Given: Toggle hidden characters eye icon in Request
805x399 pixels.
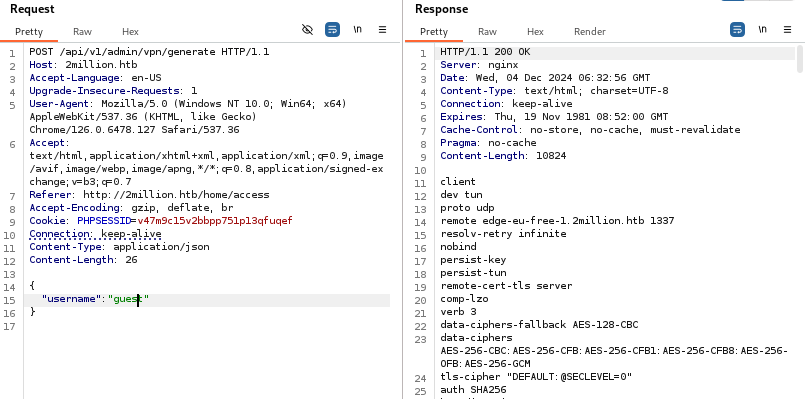Looking at the screenshot, I should 308,30.
